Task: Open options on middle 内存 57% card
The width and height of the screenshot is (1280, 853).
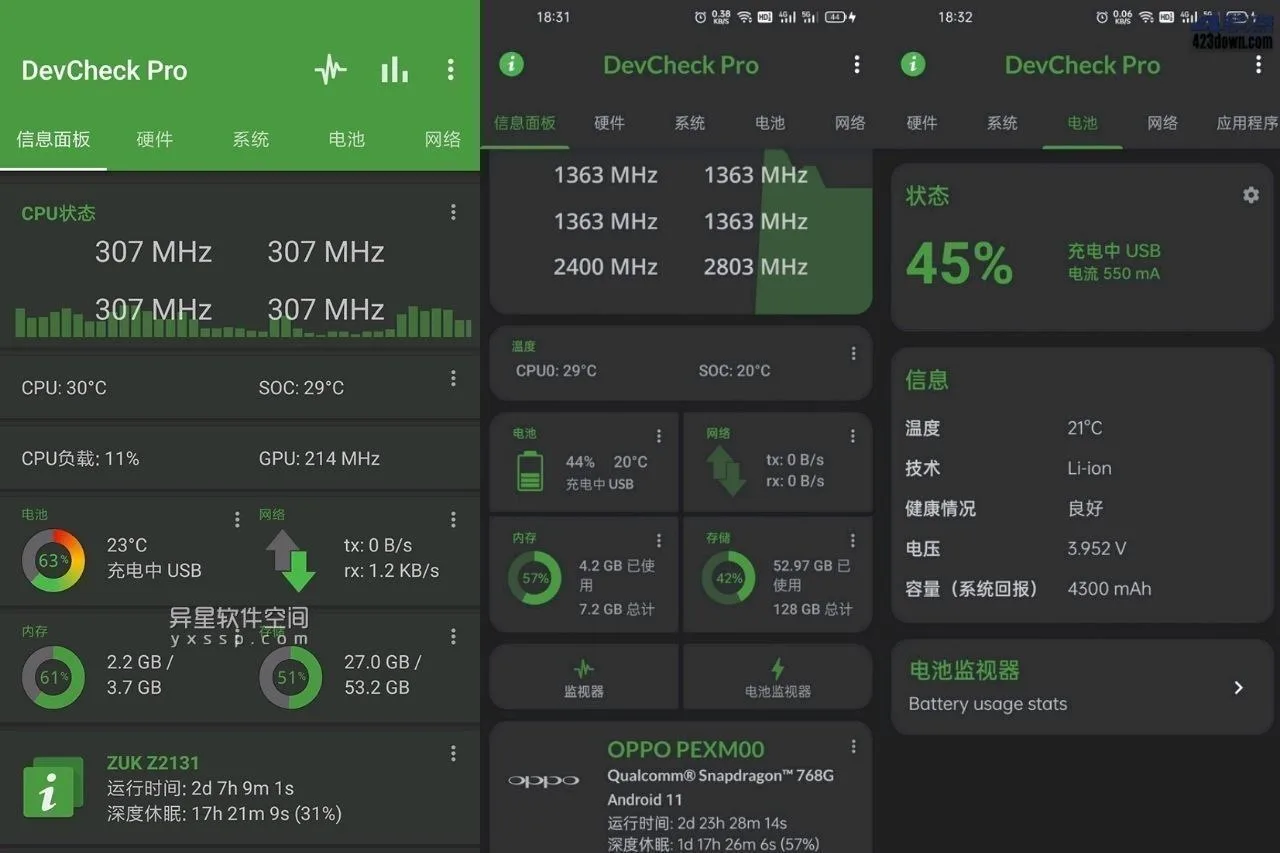Action: tap(658, 540)
